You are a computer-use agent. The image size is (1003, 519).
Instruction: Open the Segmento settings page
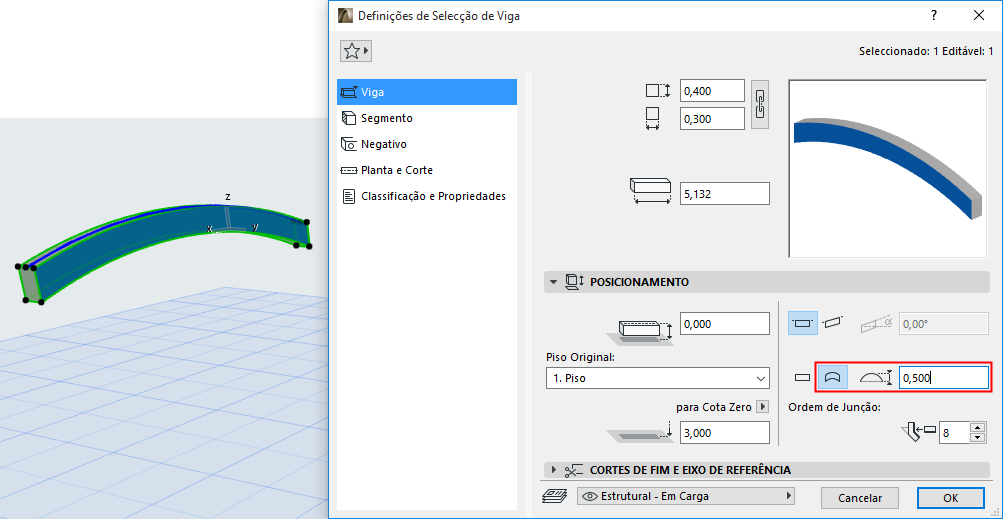click(x=427, y=118)
